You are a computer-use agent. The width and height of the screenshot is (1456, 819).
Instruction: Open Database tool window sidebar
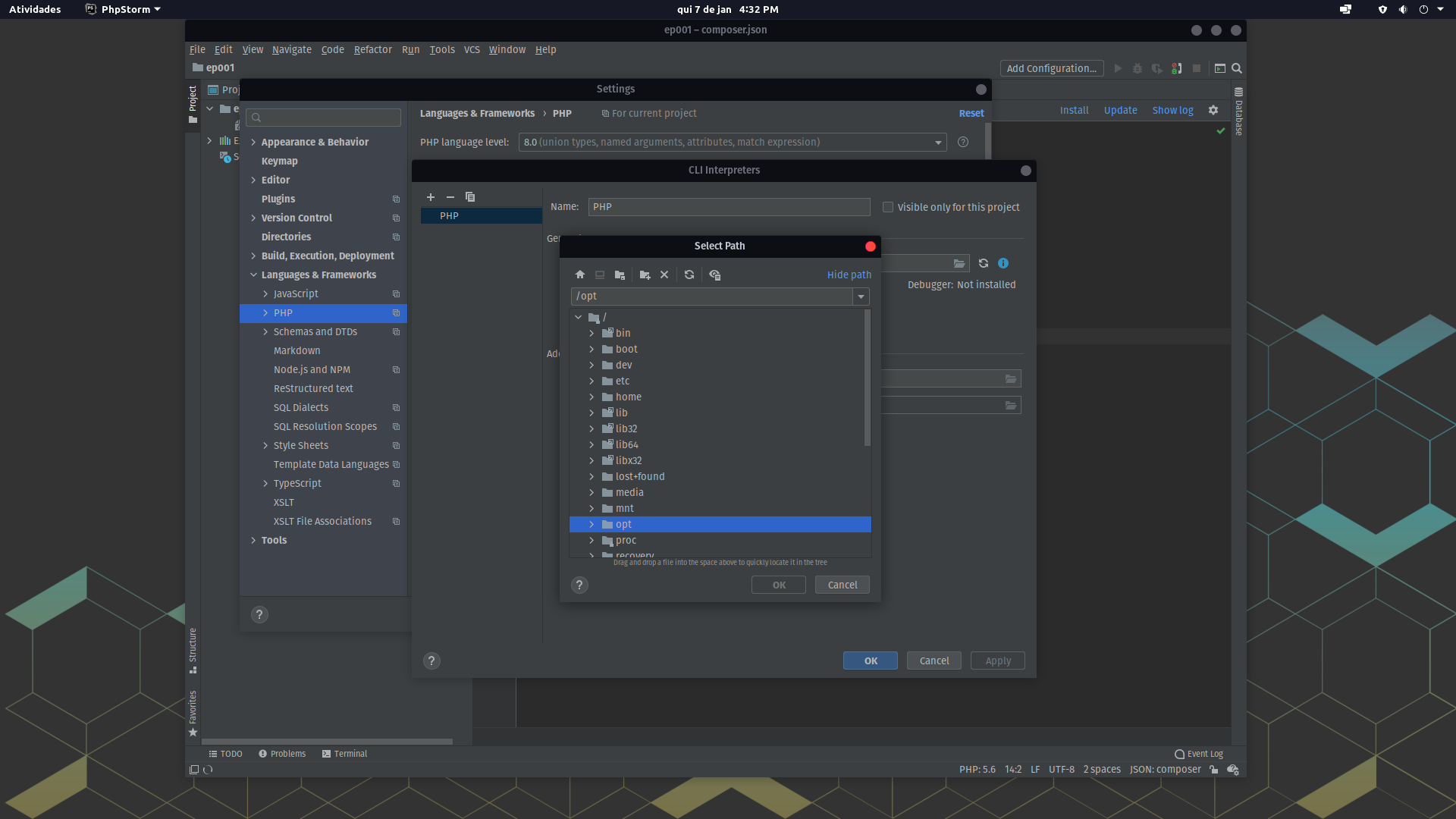(x=1238, y=112)
